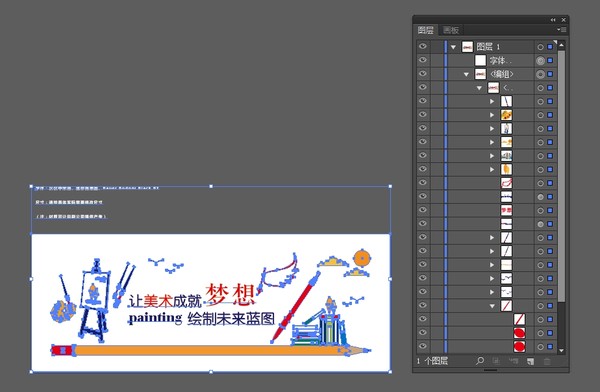Locate object with the magnifier icon
Image resolution: width=600 pixels, height=392 pixels.
(479, 361)
